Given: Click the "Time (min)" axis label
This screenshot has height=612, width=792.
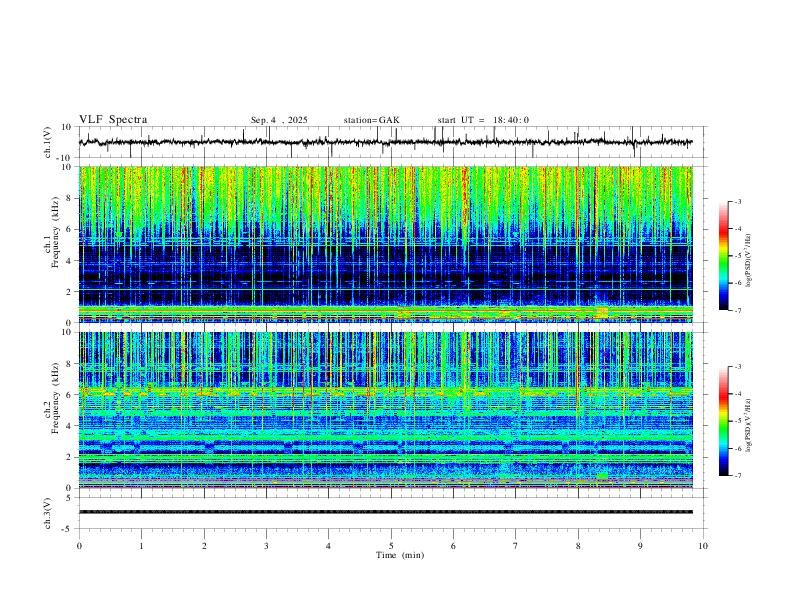Looking at the screenshot, I should click(x=400, y=555).
